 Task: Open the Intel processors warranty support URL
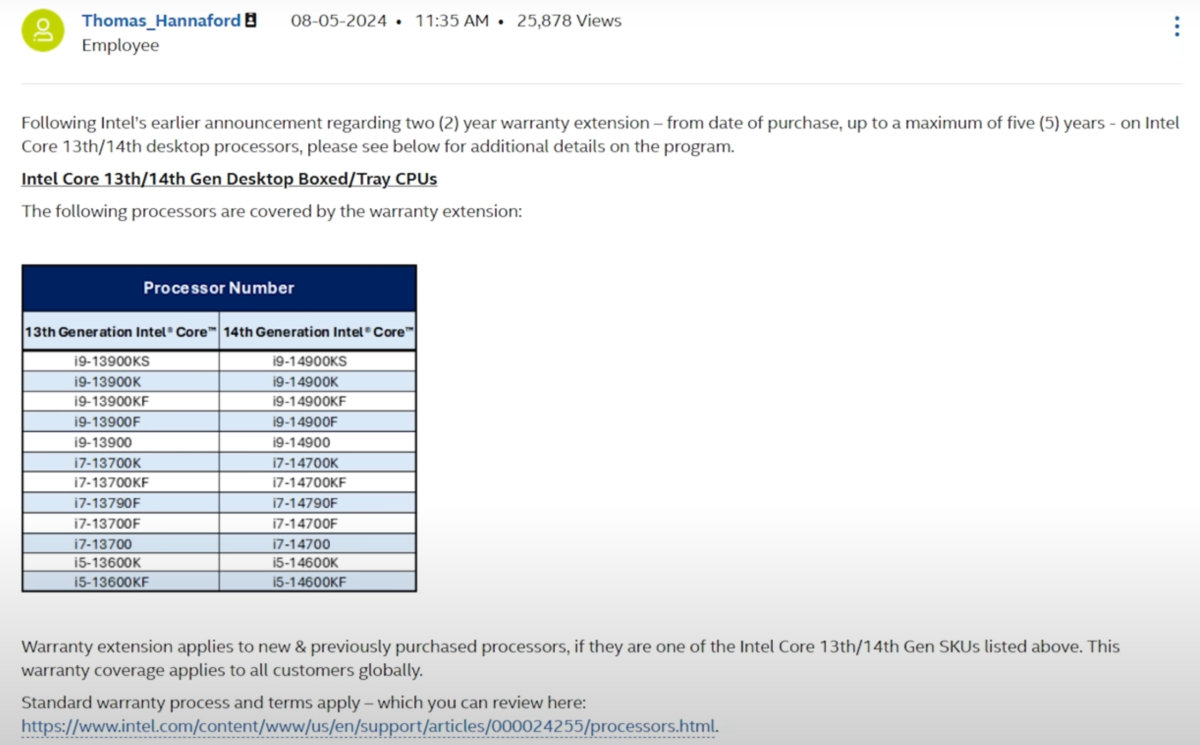(x=368, y=726)
